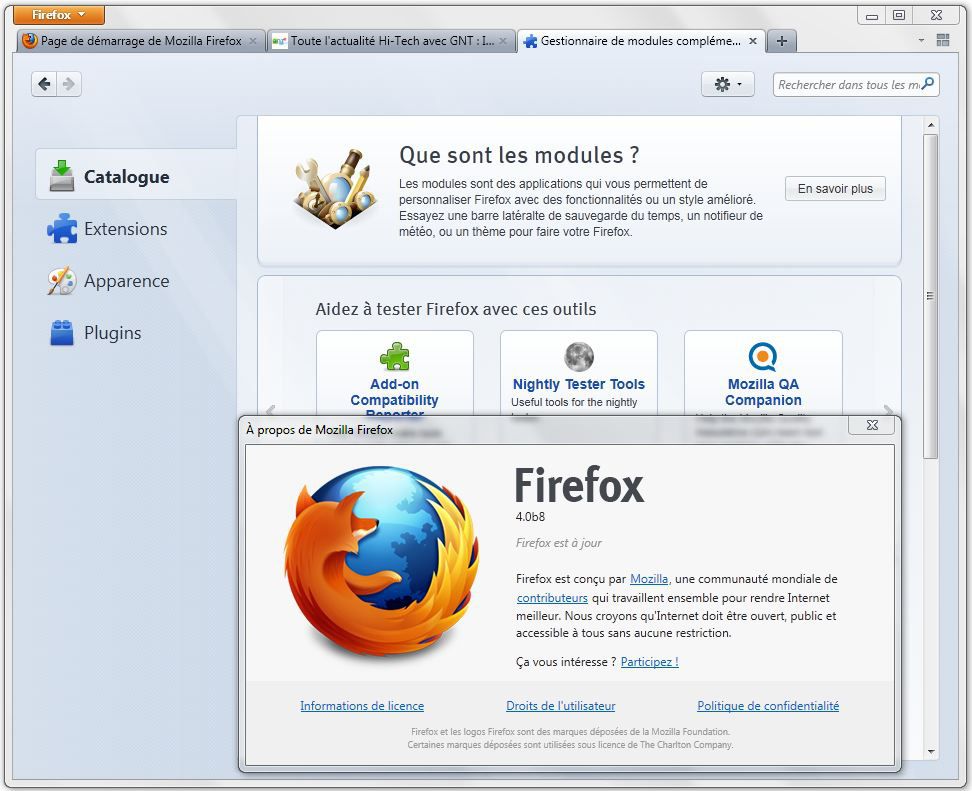
Task: Click the Mozilla QA Companion icon
Action: pos(763,356)
